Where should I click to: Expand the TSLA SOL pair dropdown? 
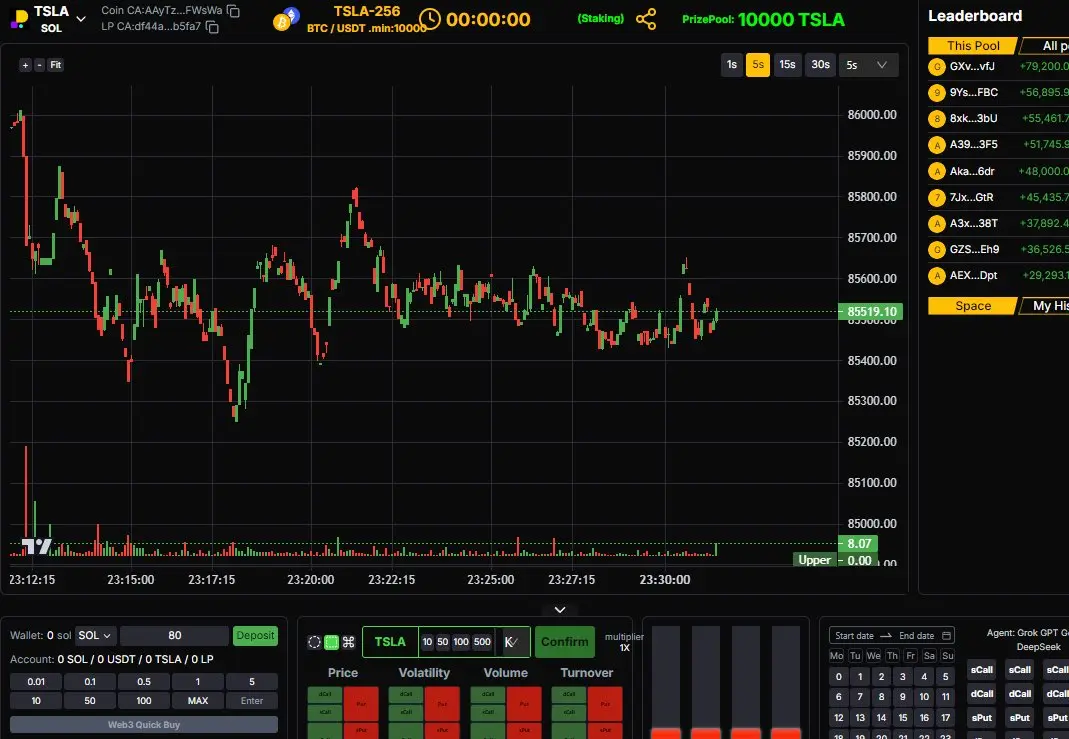tap(81, 19)
